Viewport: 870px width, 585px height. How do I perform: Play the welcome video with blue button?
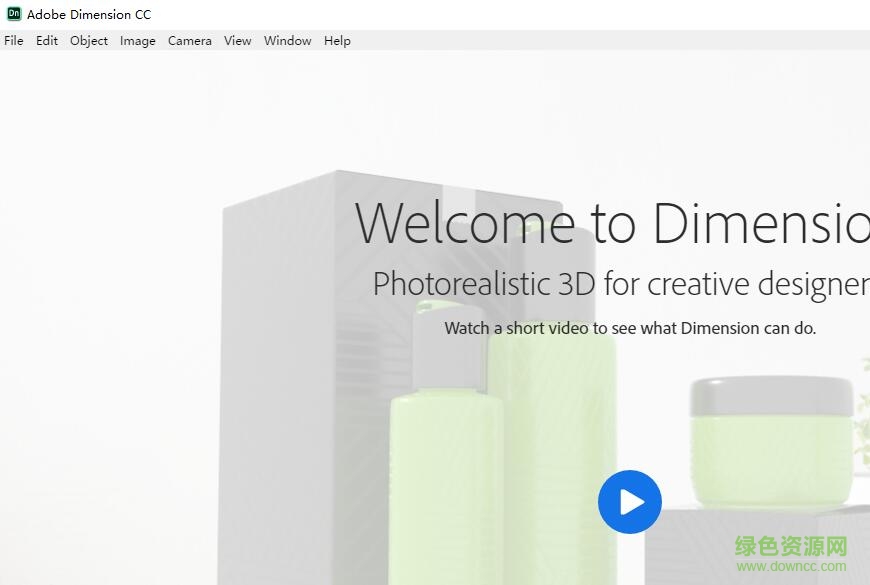(x=630, y=501)
